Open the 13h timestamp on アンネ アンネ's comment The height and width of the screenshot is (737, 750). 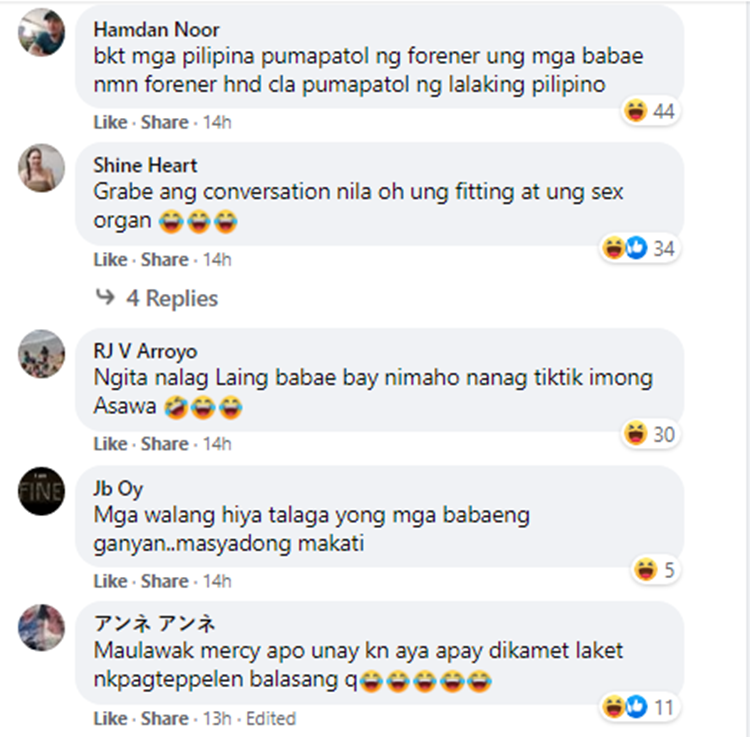click(217, 719)
